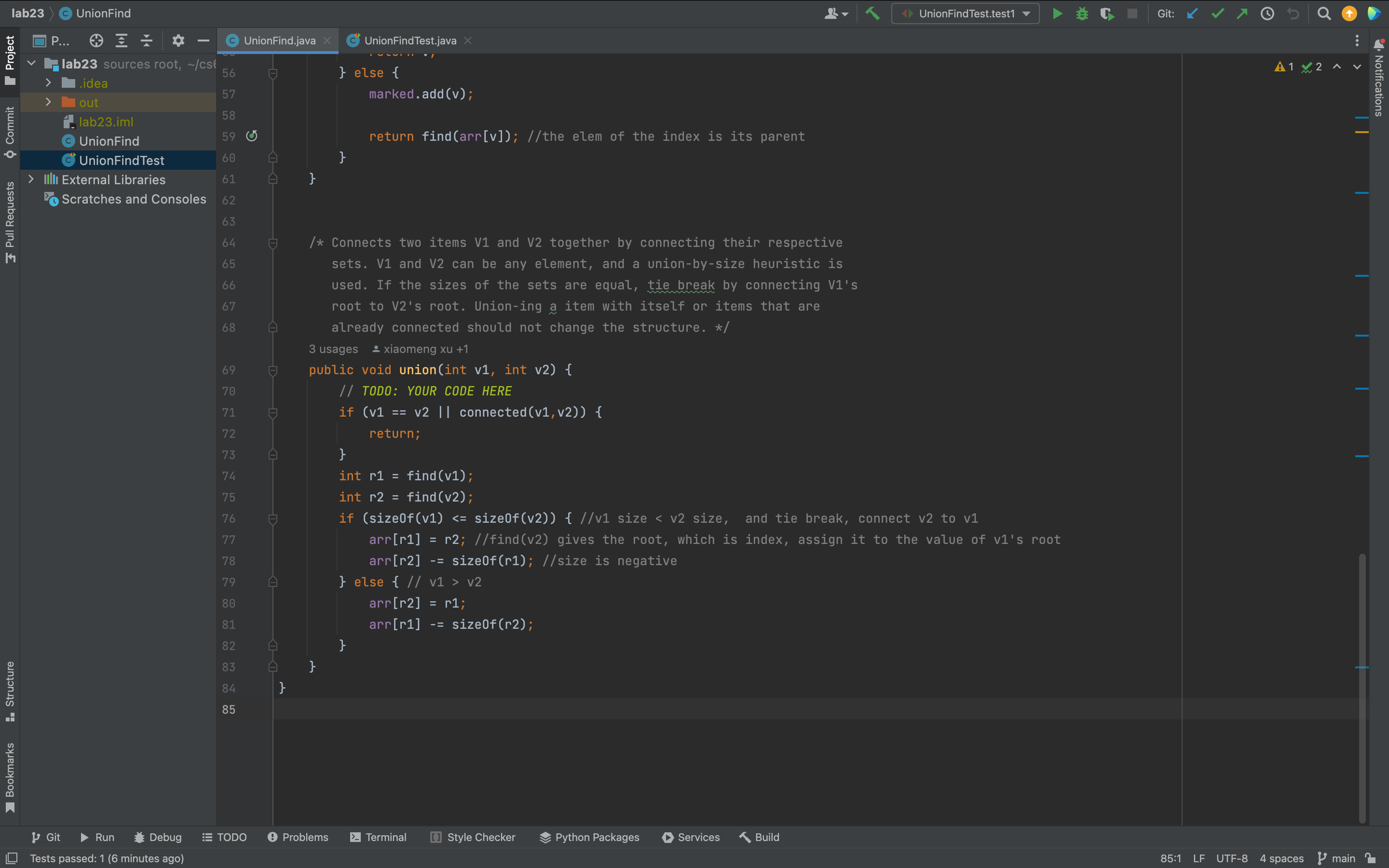Open the Git history clock icon
This screenshot has width=1389, height=868.
click(1267, 14)
